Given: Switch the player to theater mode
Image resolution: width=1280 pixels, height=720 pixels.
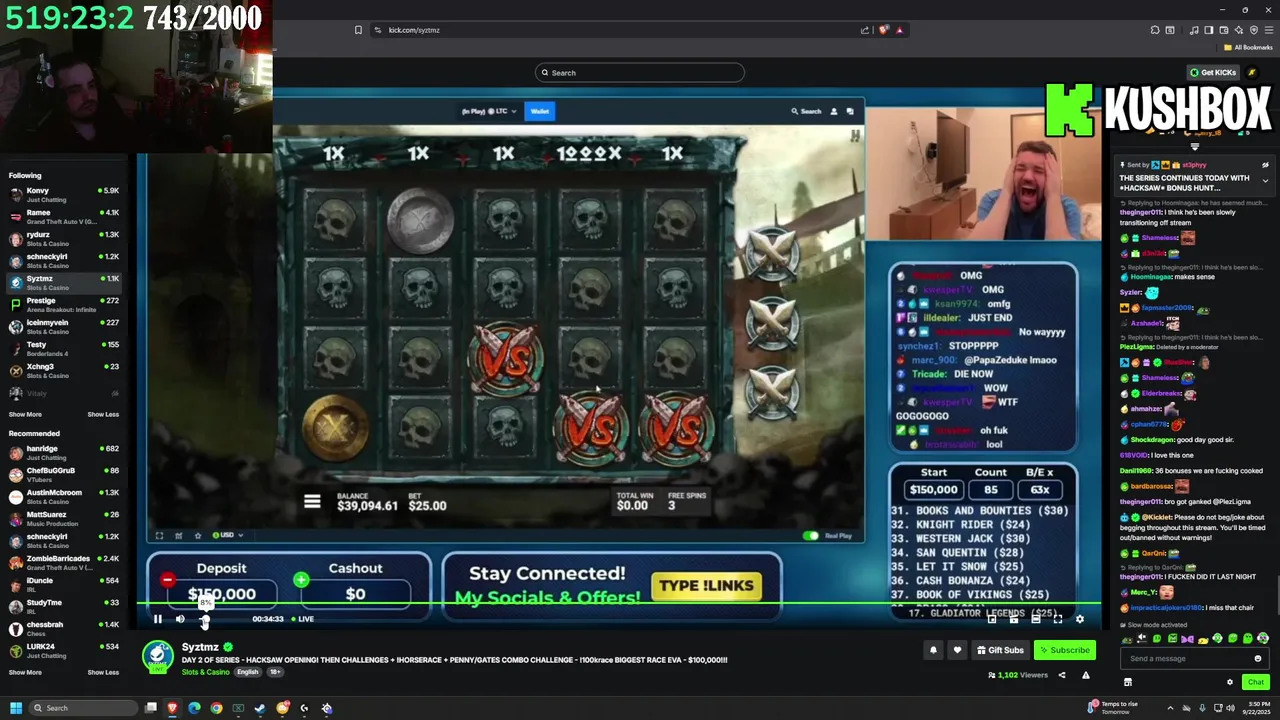Looking at the screenshot, I should 1036,619.
